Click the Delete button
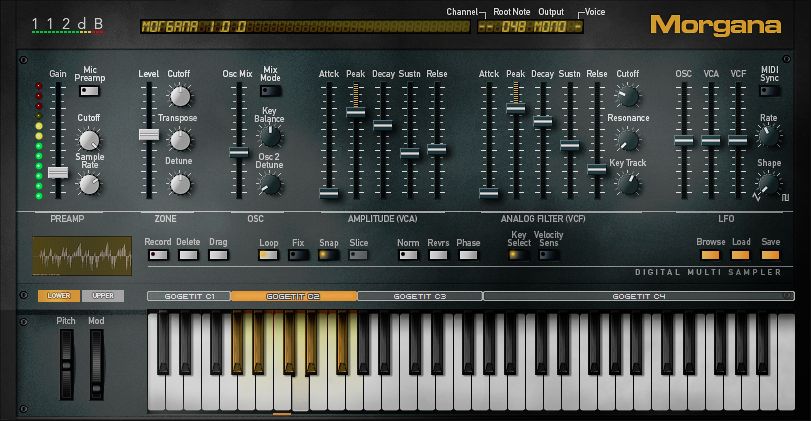The width and height of the screenshot is (811, 421). coord(188,255)
